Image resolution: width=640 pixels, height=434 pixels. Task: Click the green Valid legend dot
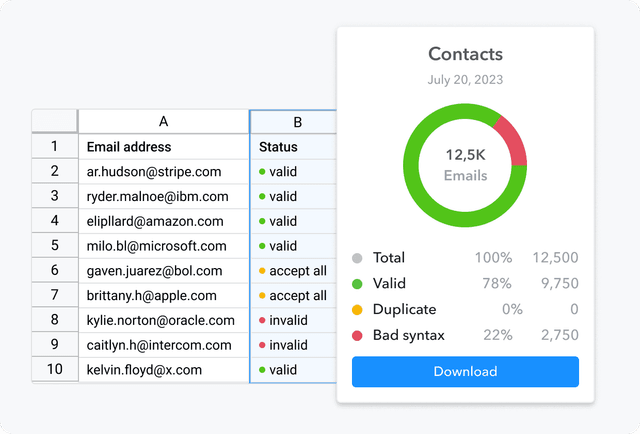pyautogui.click(x=357, y=284)
